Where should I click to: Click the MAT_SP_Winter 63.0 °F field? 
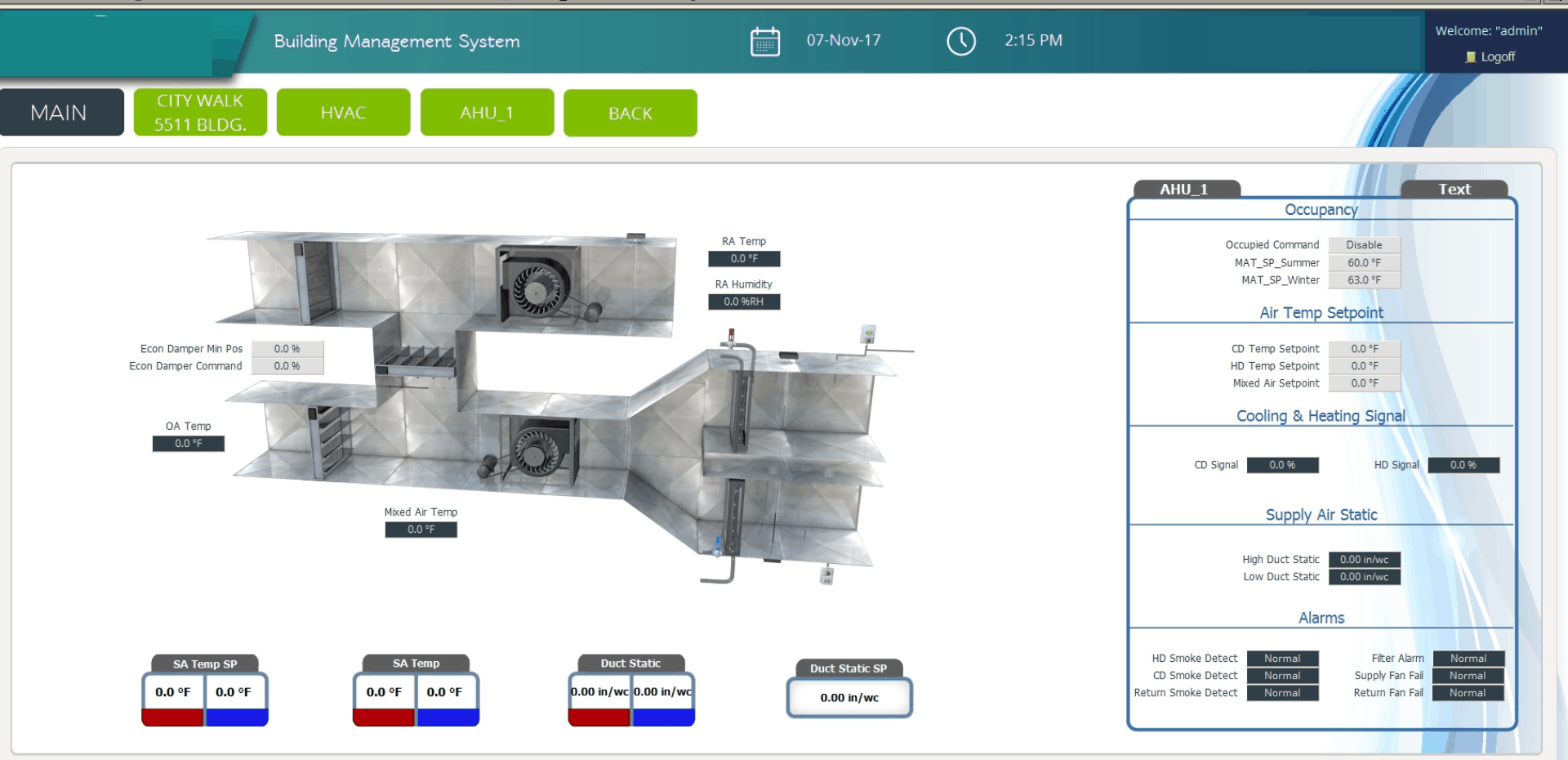[x=1364, y=280]
